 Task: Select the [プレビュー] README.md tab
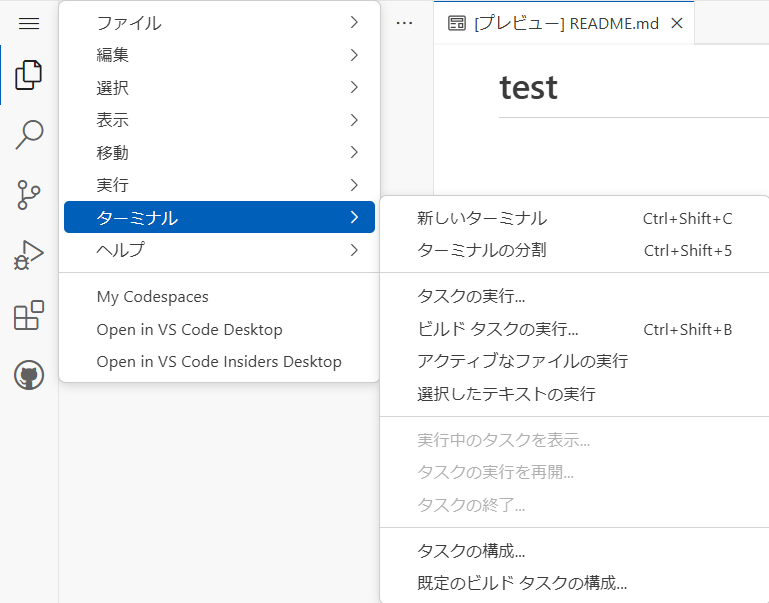pyautogui.click(x=564, y=23)
